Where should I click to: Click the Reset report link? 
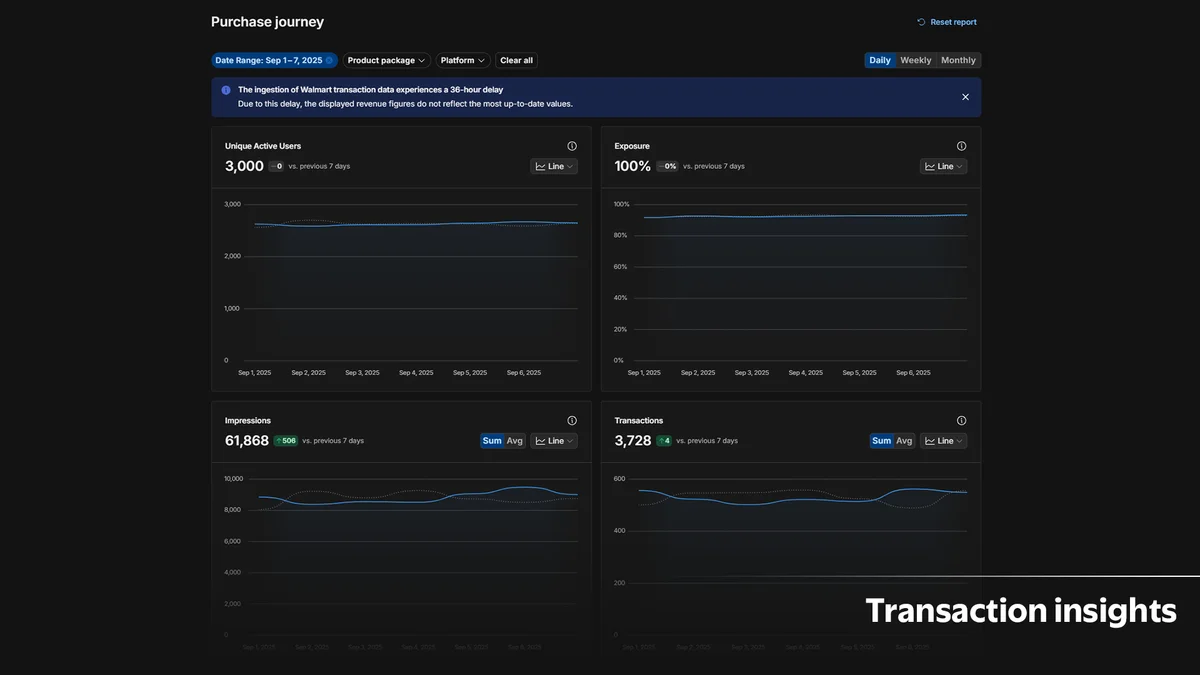click(x=953, y=22)
